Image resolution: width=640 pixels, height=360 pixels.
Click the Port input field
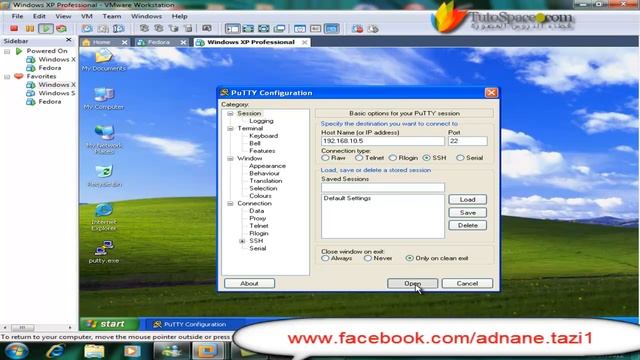[x=467, y=141]
